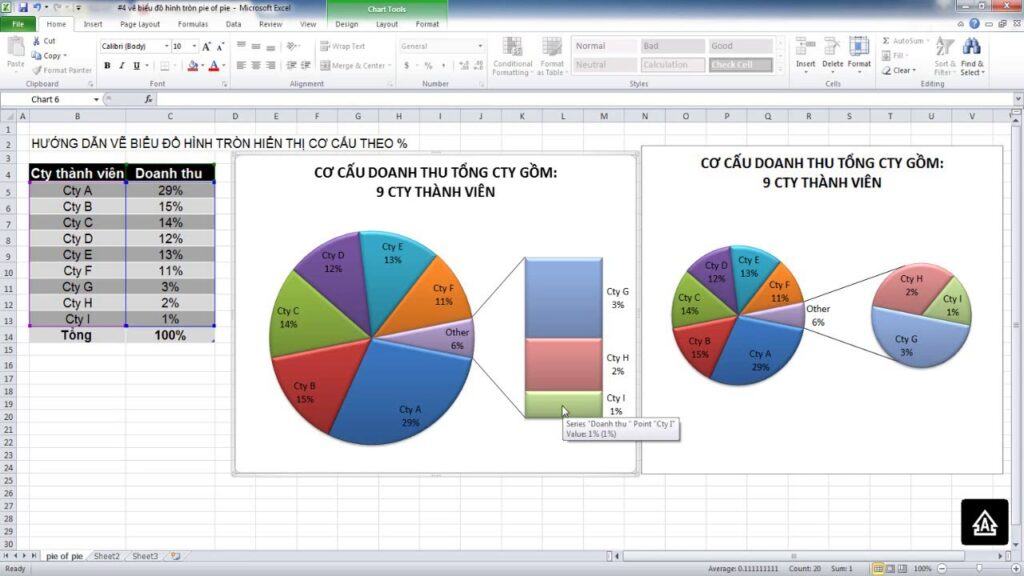Click the Decrease Font Size icon
Screen dimensions: 1024x576
click(220, 46)
